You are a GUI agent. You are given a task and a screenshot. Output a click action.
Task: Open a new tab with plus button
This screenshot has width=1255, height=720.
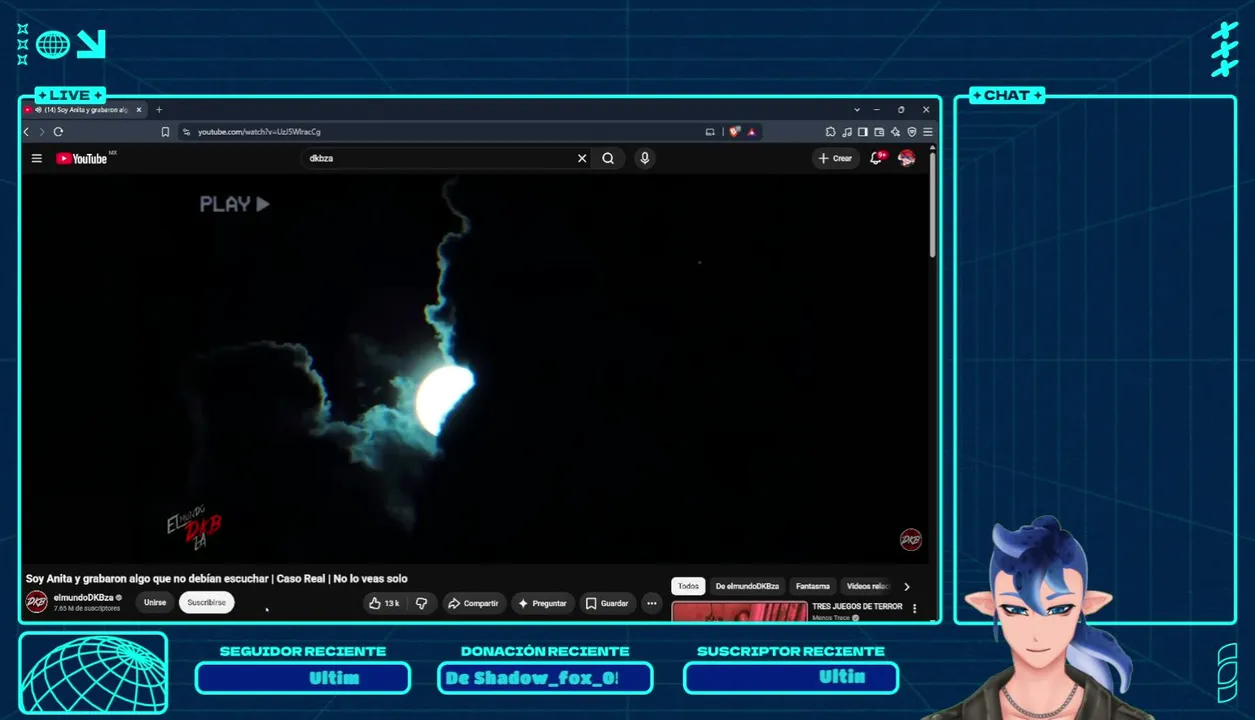pyautogui.click(x=158, y=110)
